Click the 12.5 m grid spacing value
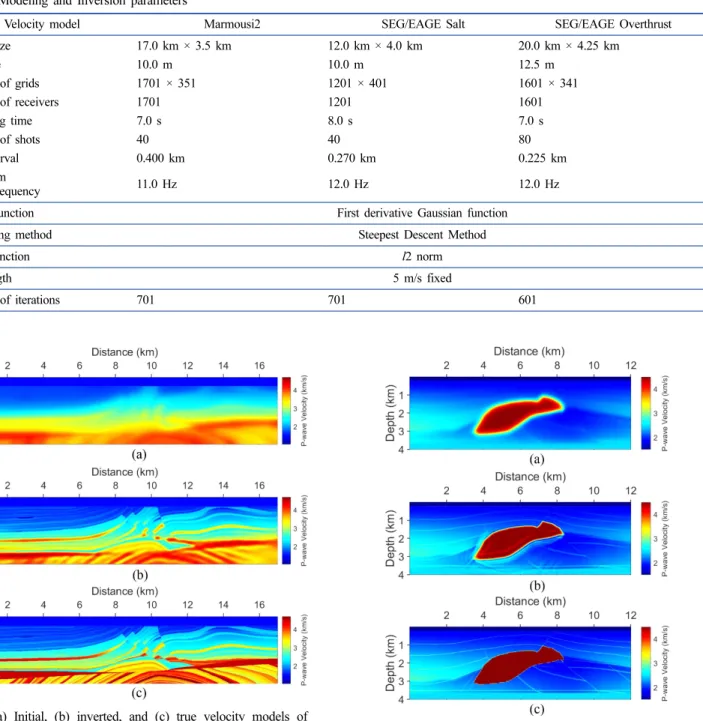Image resolution: width=703 pixels, height=721 pixels. point(537,65)
